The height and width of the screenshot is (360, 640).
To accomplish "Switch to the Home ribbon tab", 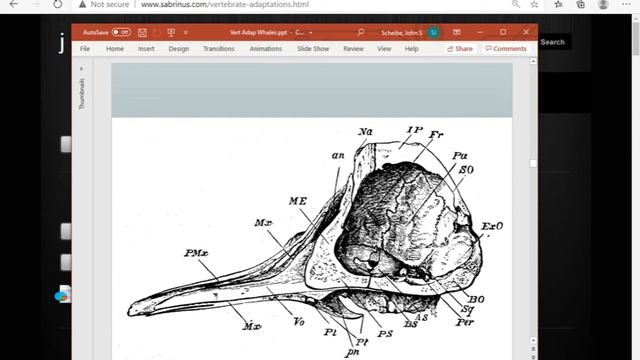I will [x=115, y=49].
